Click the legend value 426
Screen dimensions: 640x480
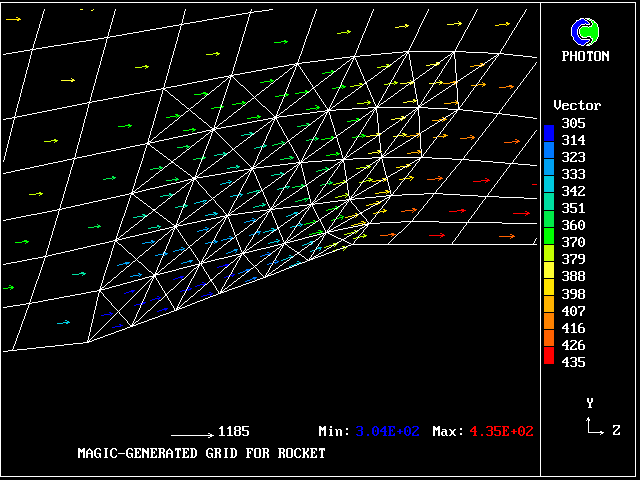(x=574, y=345)
